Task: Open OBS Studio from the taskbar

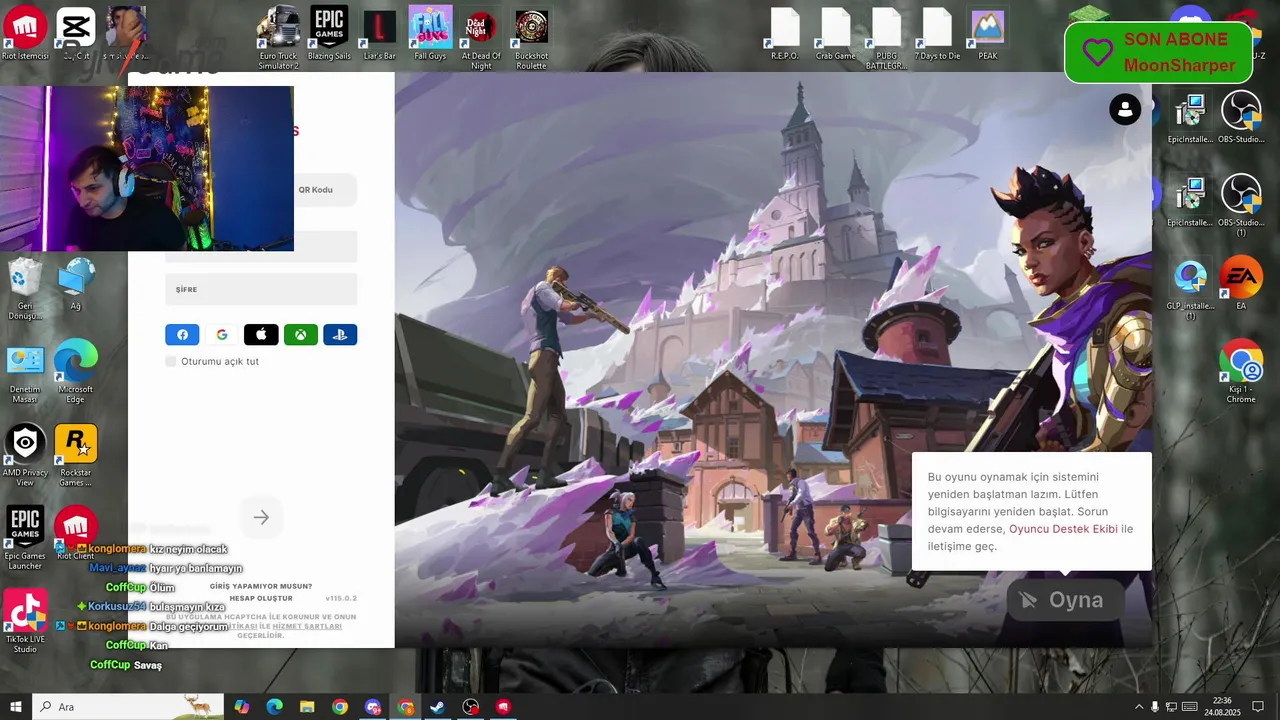Action: [x=471, y=707]
